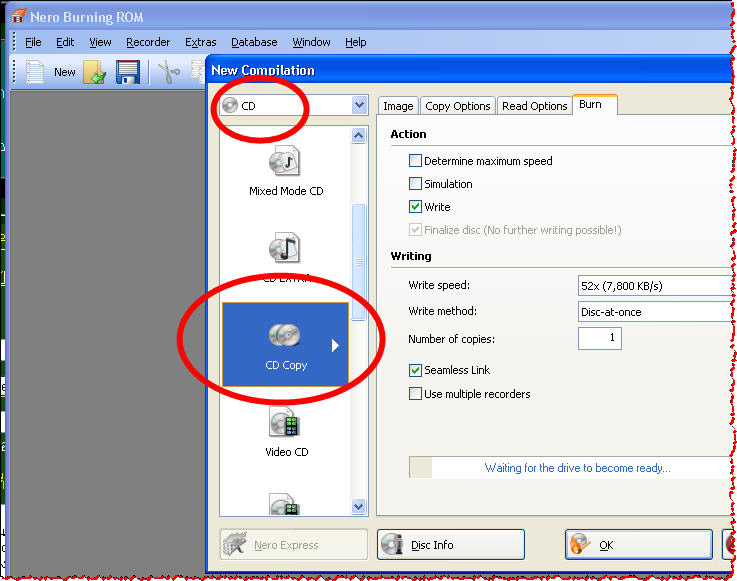
Task: Switch to the Copy Options tab
Action: point(457,106)
